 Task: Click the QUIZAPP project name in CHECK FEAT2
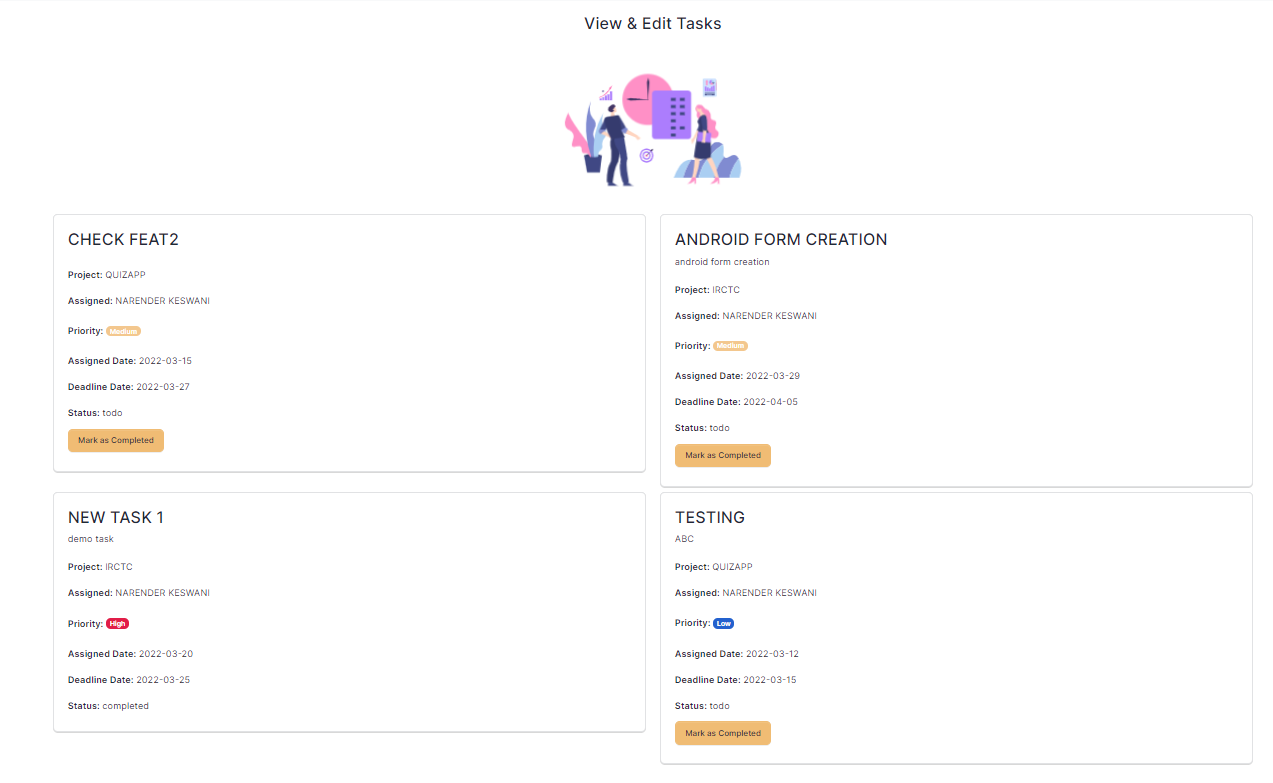click(126, 275)
